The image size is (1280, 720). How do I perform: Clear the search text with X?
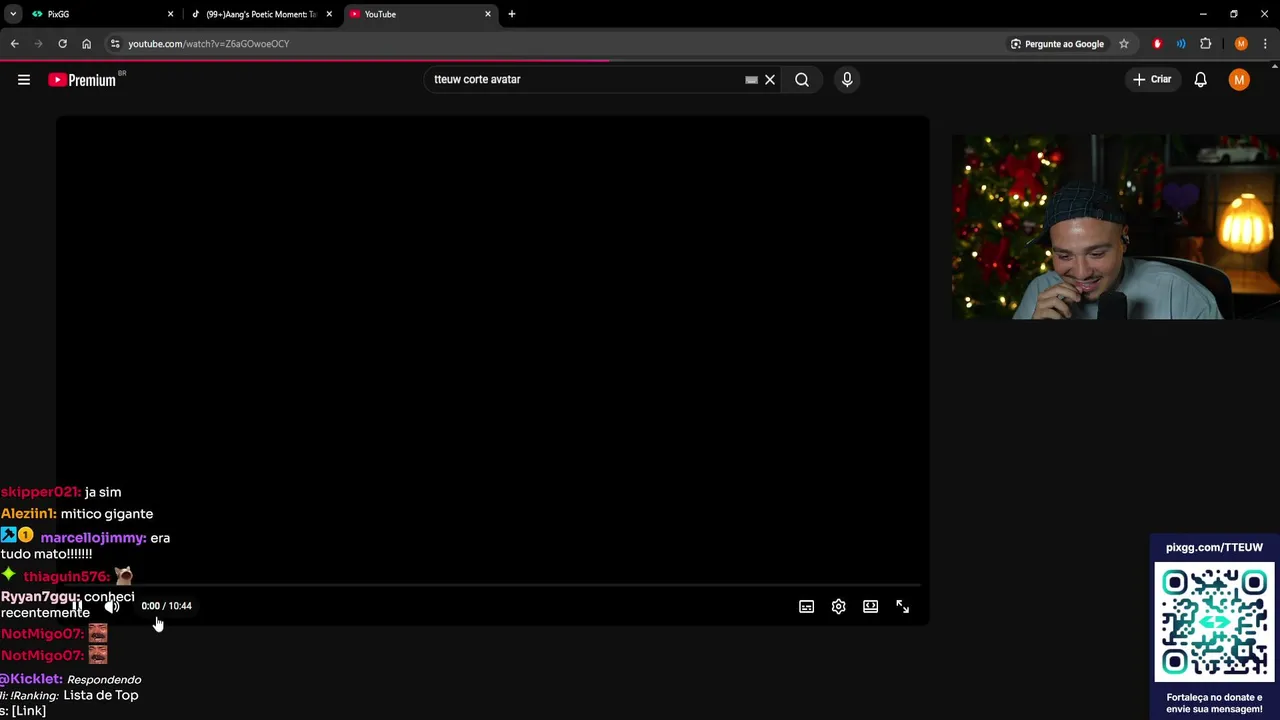[x=770, y=80]
